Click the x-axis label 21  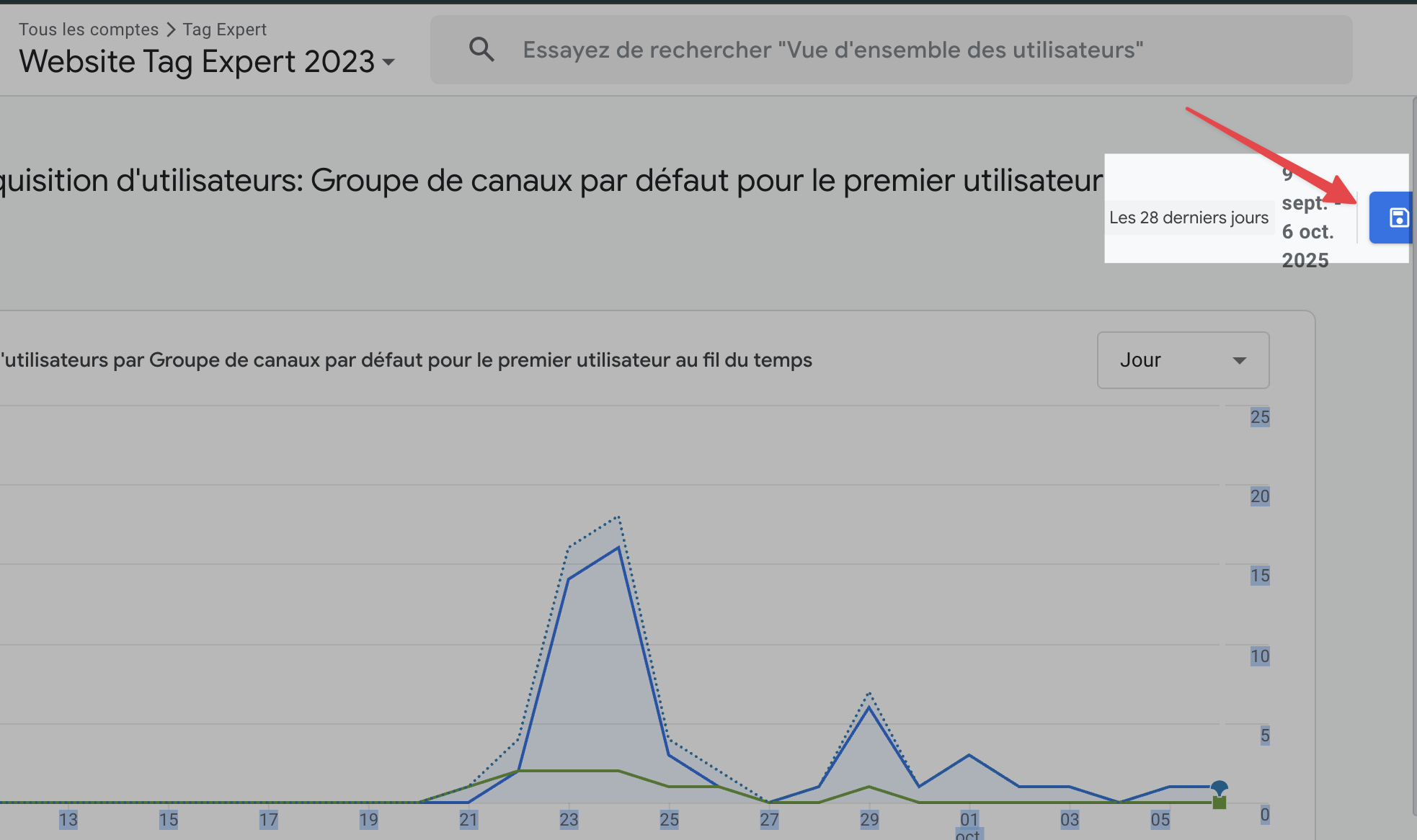tap(468, 820)
